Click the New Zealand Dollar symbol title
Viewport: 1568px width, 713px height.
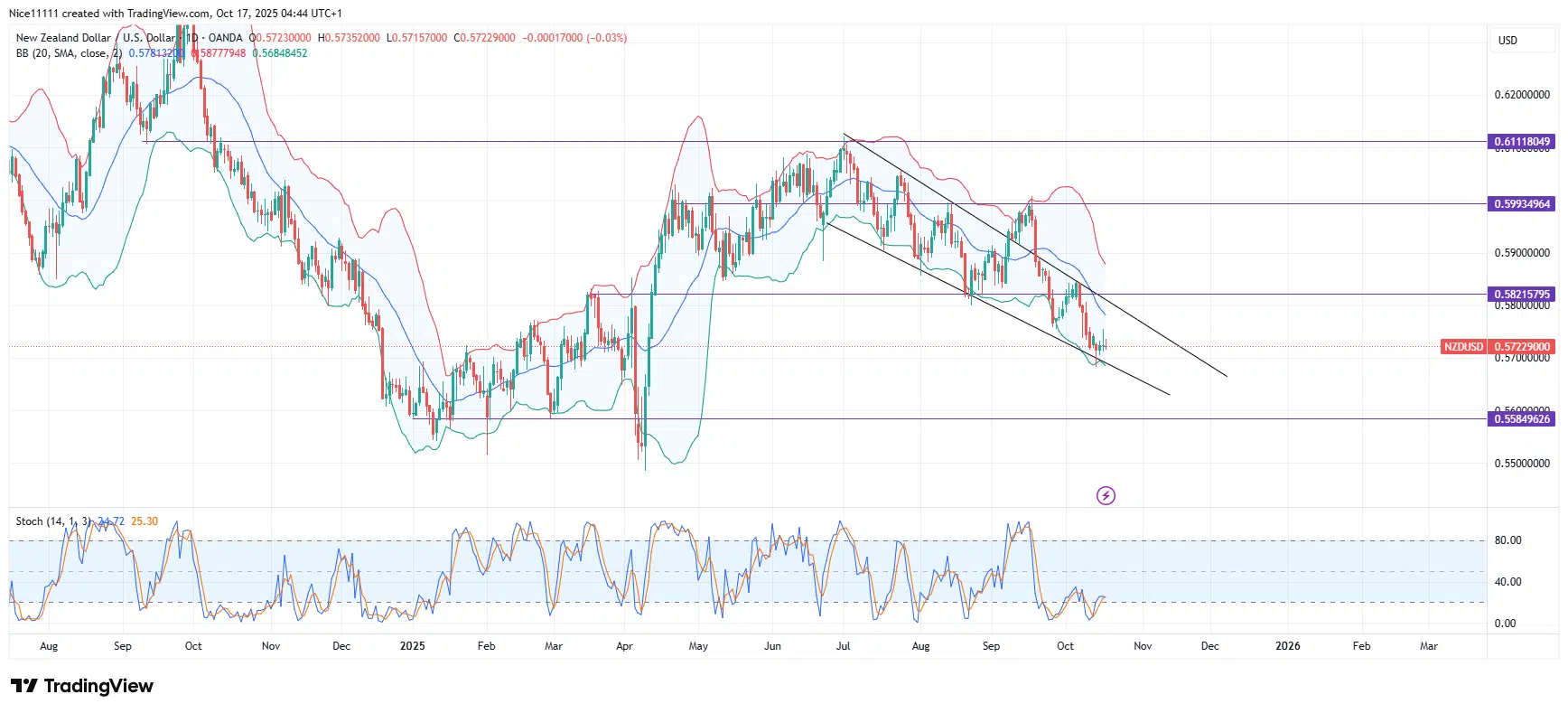(63, 38)
